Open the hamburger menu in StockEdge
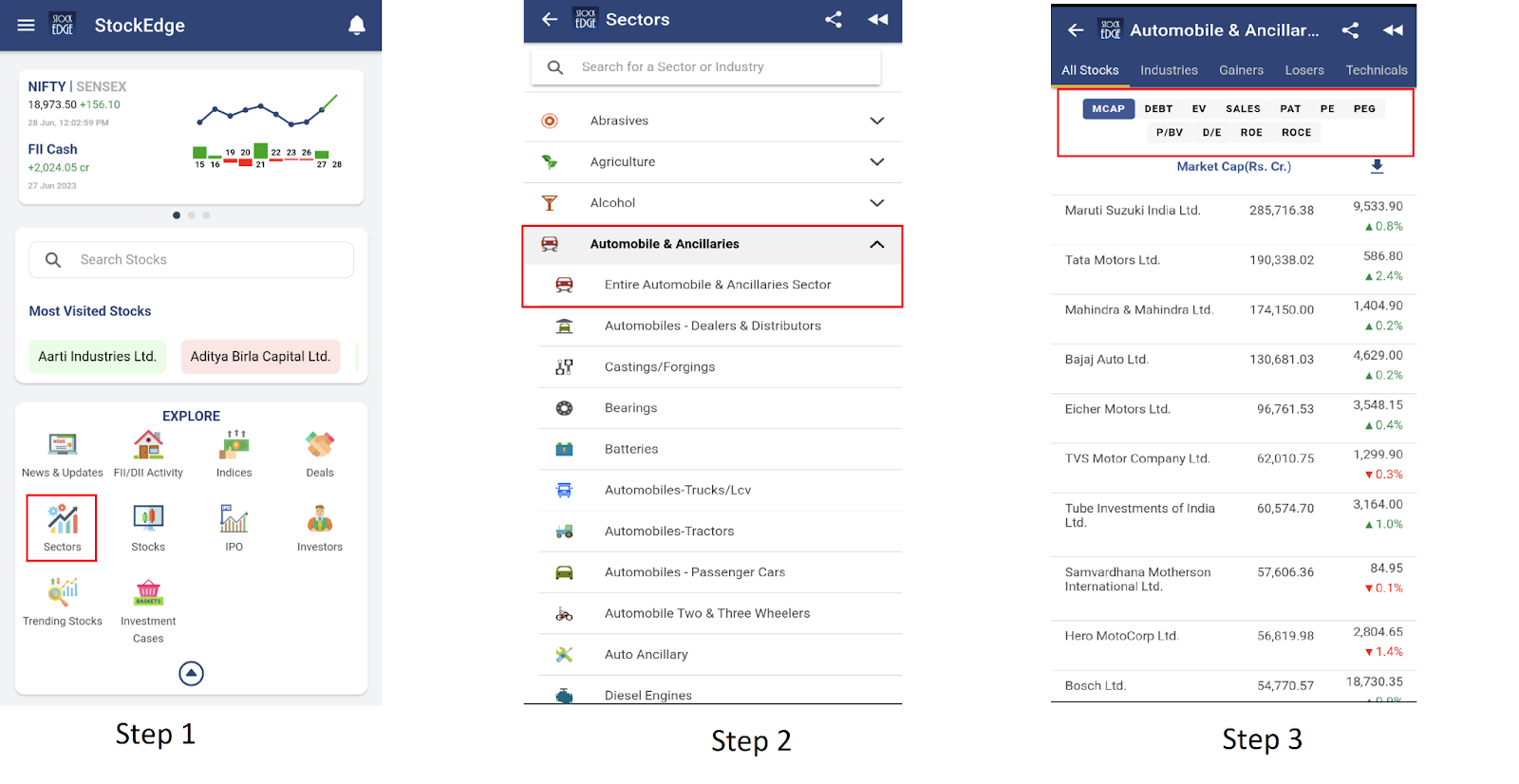The image size is (1519, 784). pos(26,26)
